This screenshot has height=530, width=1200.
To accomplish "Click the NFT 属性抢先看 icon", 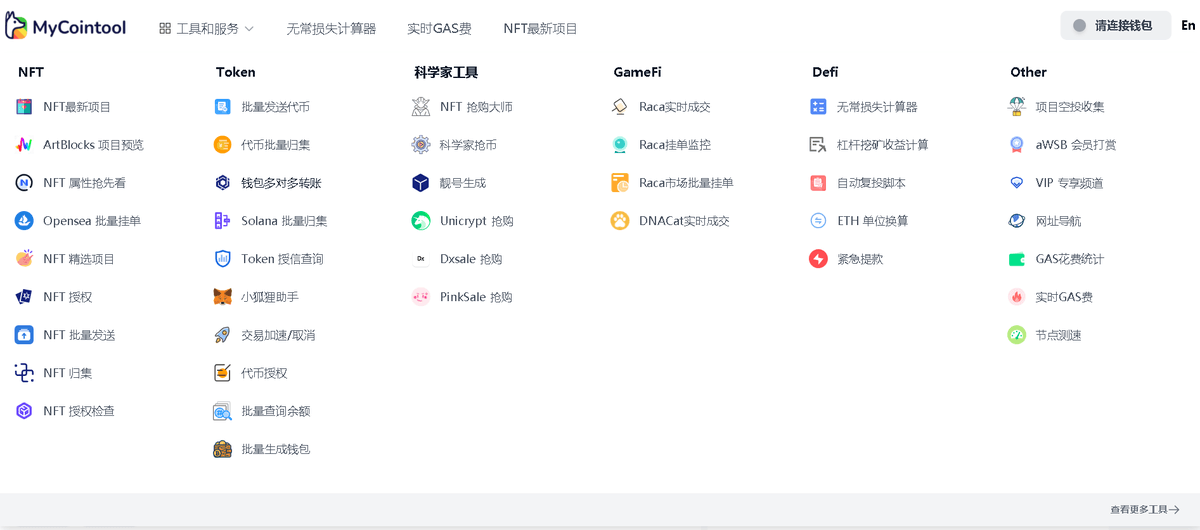I will coord(24,183).
